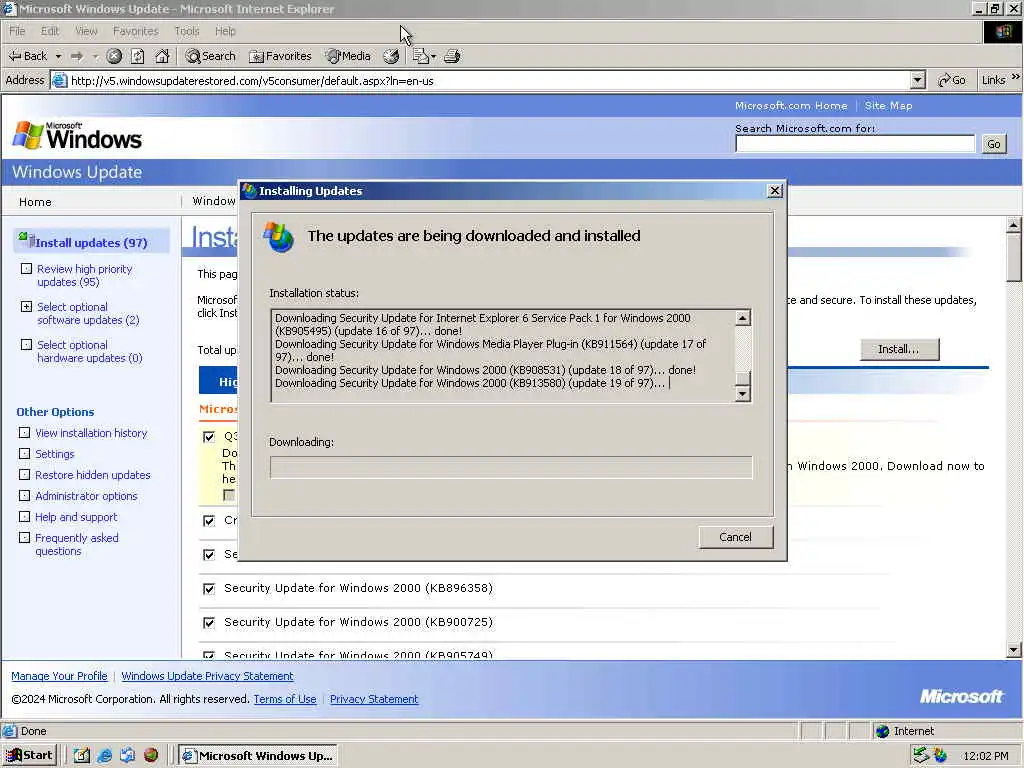Expand Select optional software updates plus box
1024x768 pixels.
coord(26,306)
